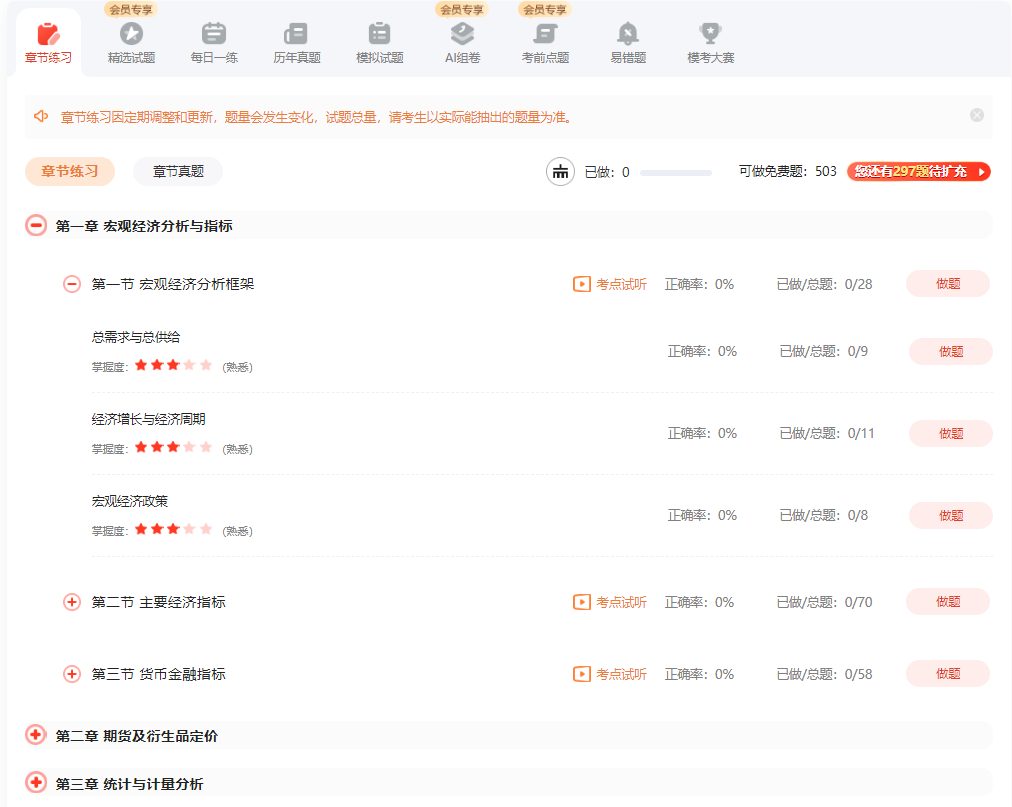Click 做题 for 经济增长与经济周期

pyautogui.click(x=951, y=433)
